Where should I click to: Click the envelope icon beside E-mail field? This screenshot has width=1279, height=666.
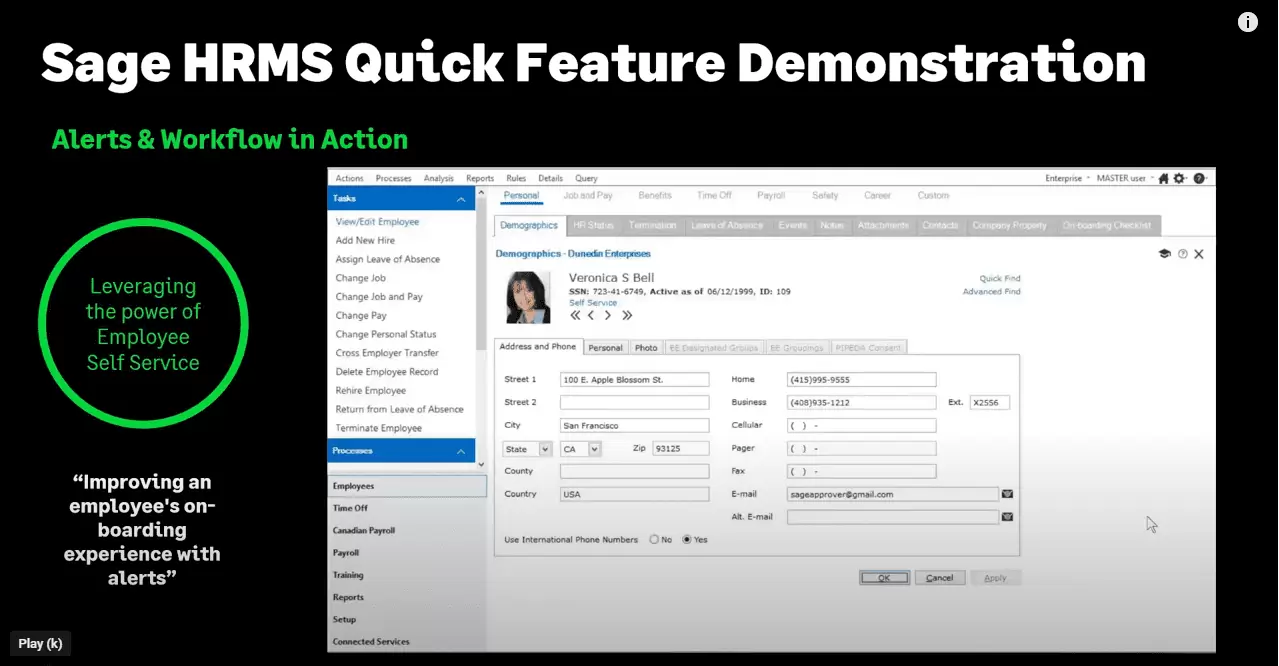point(1007,494)
